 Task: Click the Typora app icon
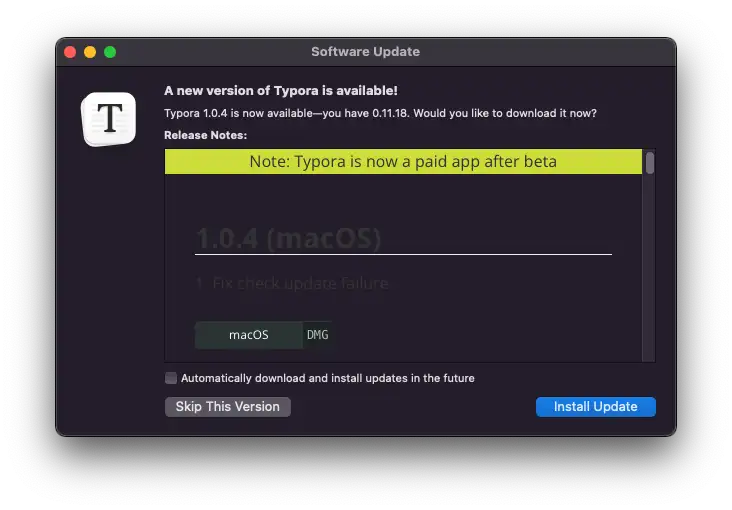pyautogui.click(x=108, y=119)
